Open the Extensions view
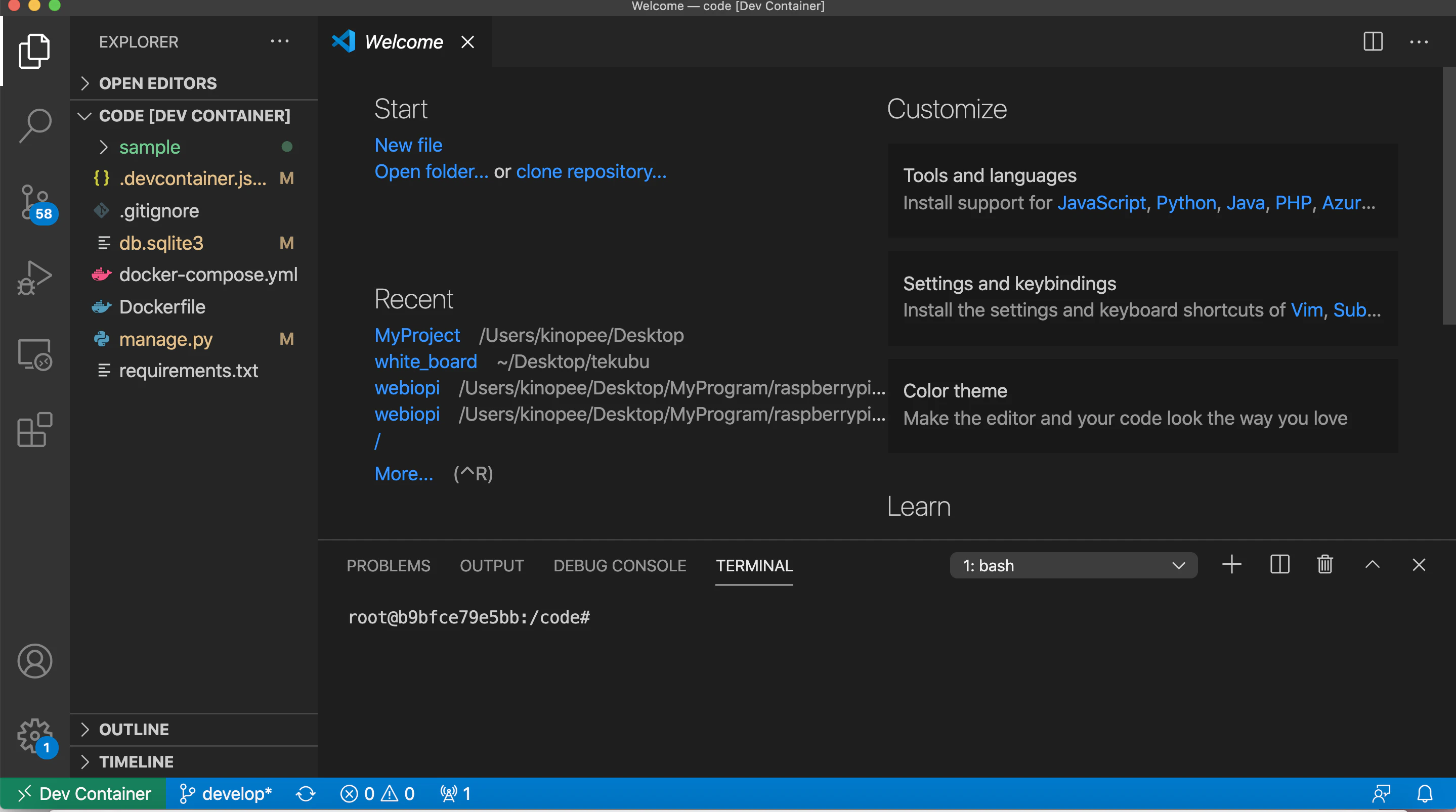The width and height of the screenshot is (1456, 812). pyautogui.click(x=34, y=429)
